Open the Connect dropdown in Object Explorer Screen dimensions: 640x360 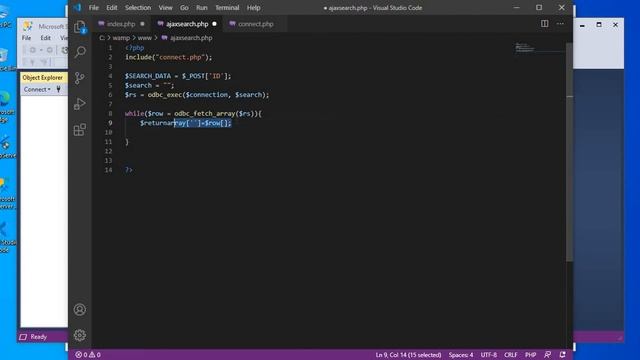click(x=37, y=89)
